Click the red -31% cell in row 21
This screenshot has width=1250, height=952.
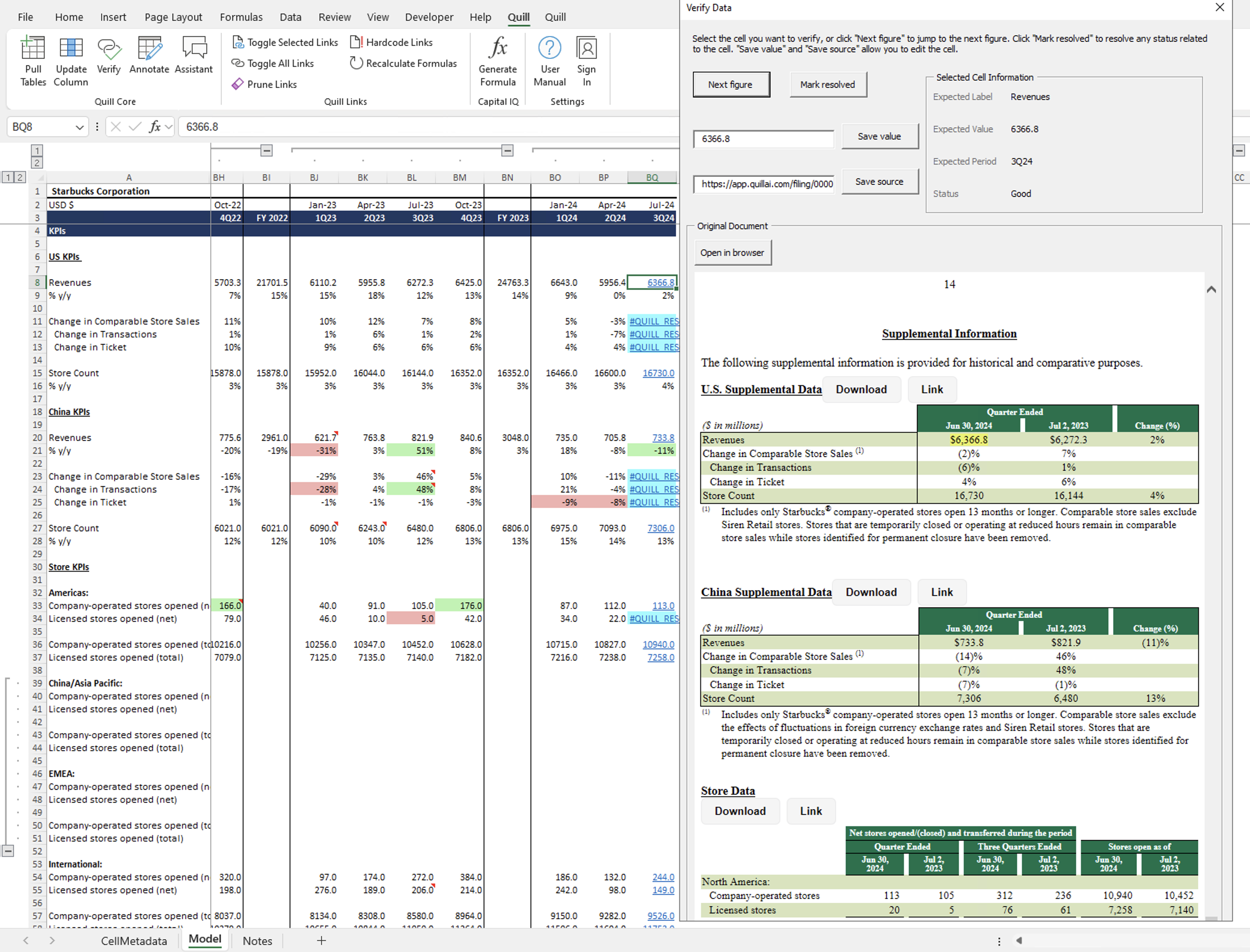(x=314, y=451)
